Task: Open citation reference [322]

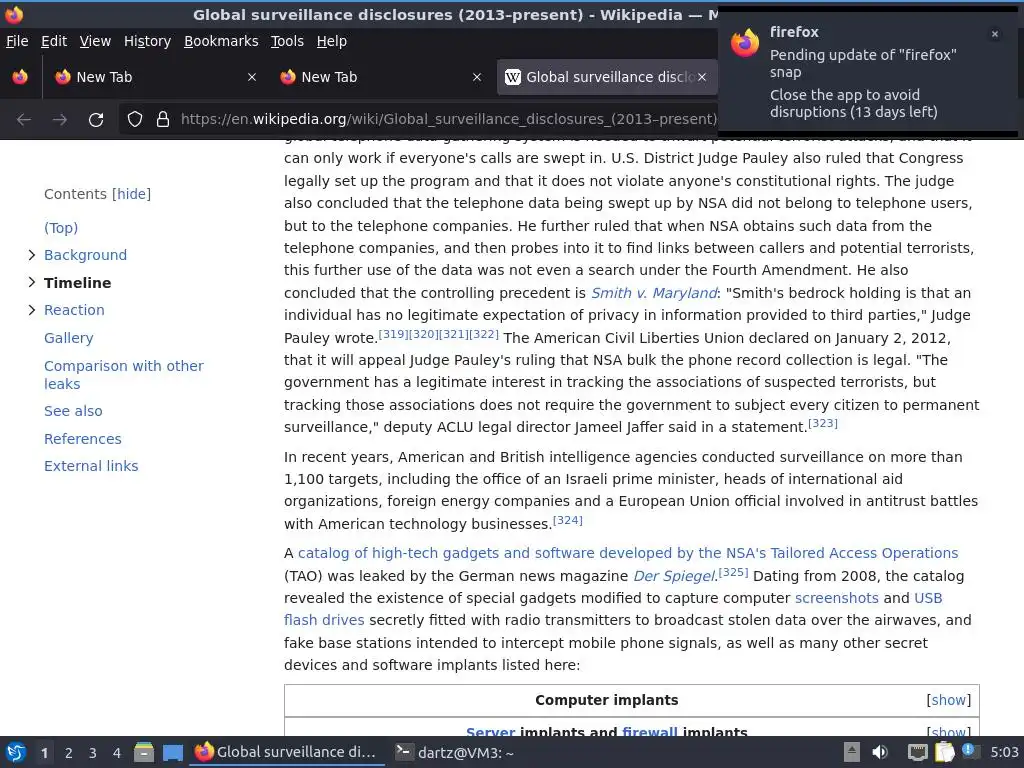Action: [484, 334]
